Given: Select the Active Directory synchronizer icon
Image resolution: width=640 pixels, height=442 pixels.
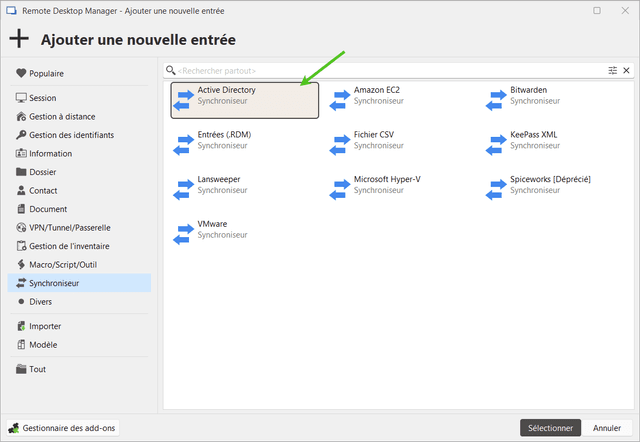Looking at the screenshot, I should (183, 100).
